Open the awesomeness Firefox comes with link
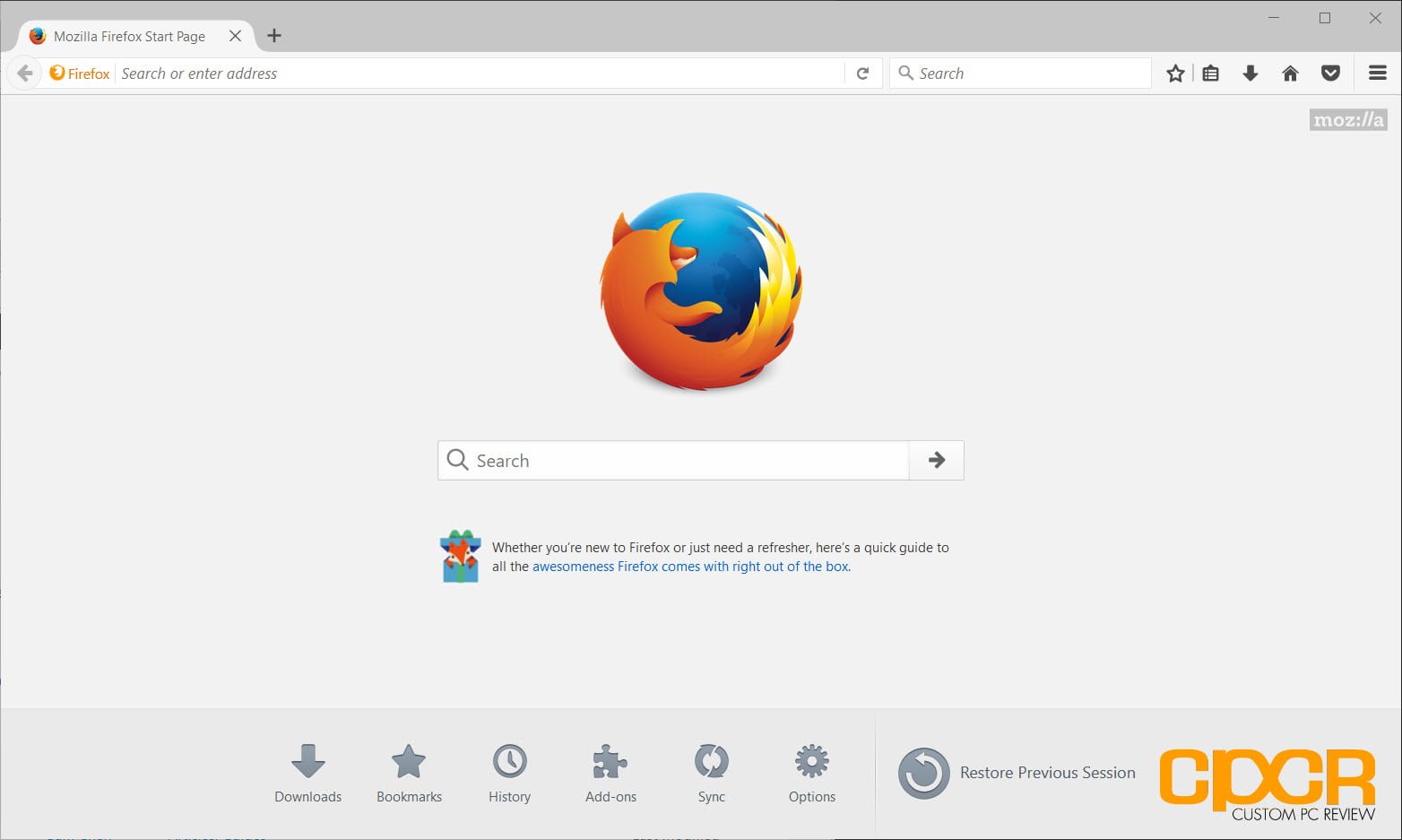 (x=691, y=567)
